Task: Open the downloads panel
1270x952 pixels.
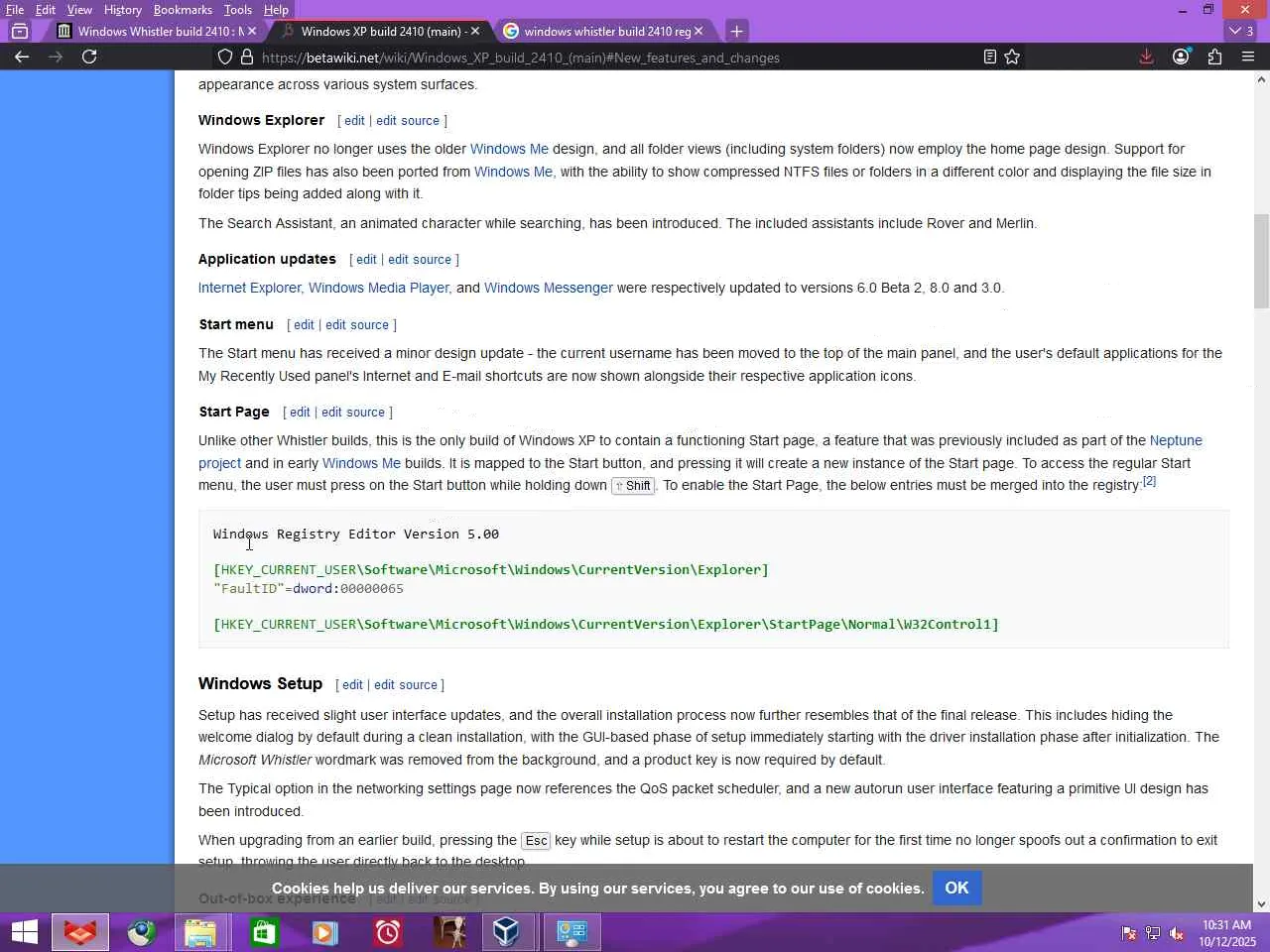Action: point(1146,57)
